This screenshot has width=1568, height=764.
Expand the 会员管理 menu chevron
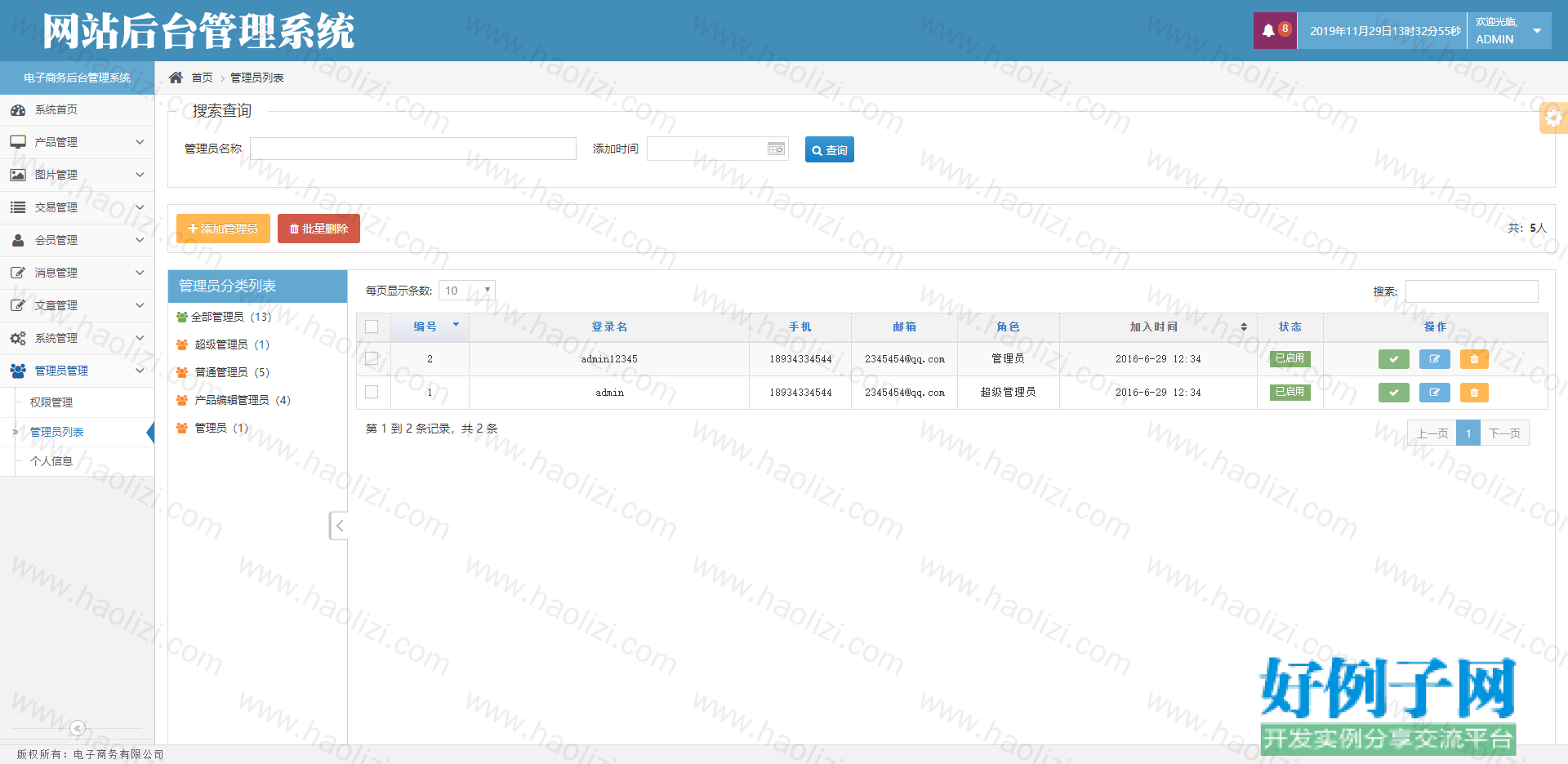[x=140, y=240]
